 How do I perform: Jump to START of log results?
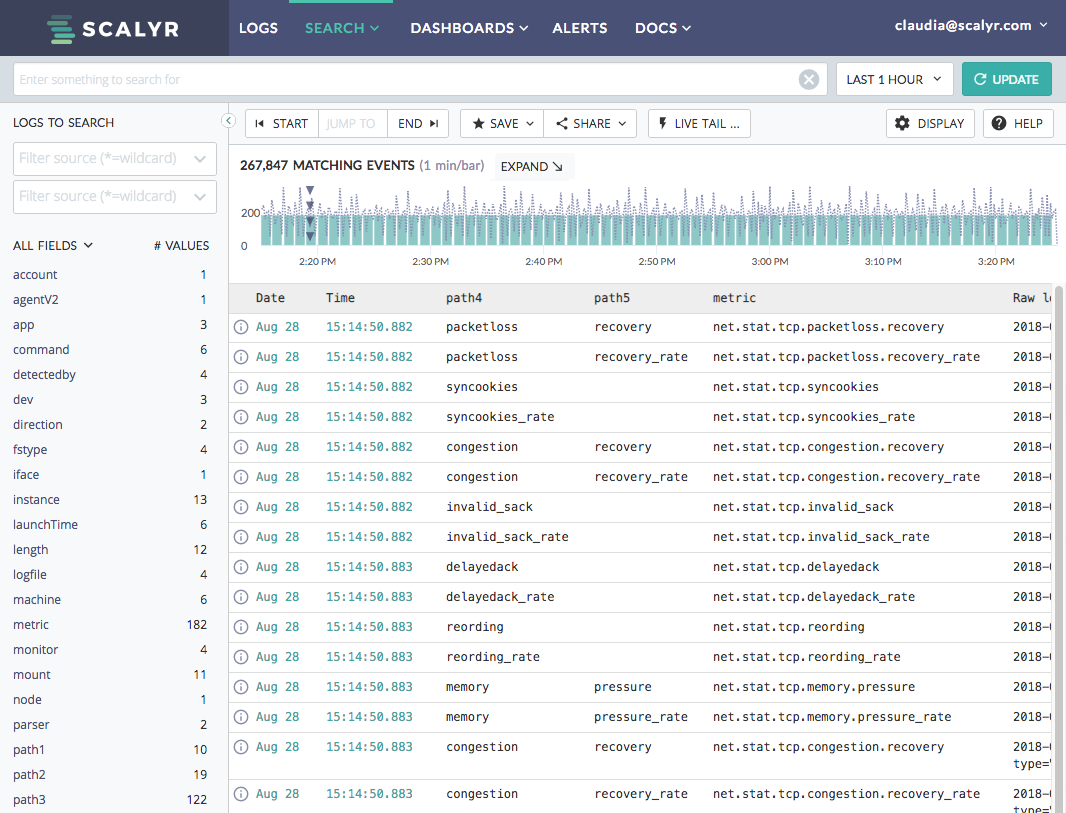pos(282,124)
